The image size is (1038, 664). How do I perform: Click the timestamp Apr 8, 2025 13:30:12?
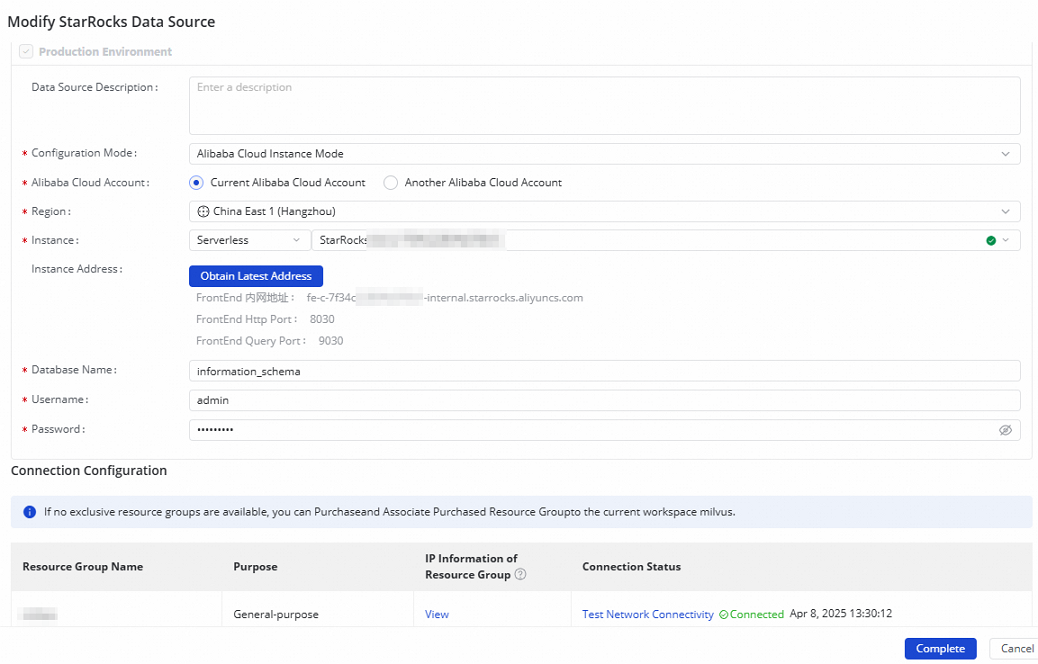pyautogui.click(x=841, y=614)
